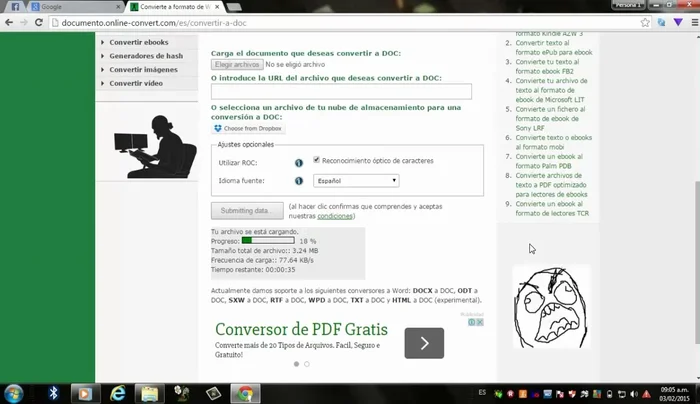Open the Español source language dropdown
Viewport: 700px width, 404px height.
(x=356, y=181)
